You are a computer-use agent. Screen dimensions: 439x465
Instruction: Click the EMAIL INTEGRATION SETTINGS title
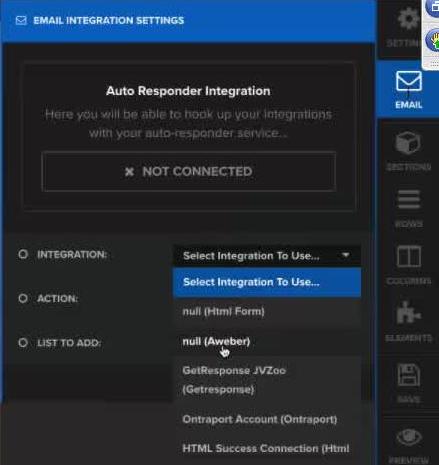click(x=109, y=21)
